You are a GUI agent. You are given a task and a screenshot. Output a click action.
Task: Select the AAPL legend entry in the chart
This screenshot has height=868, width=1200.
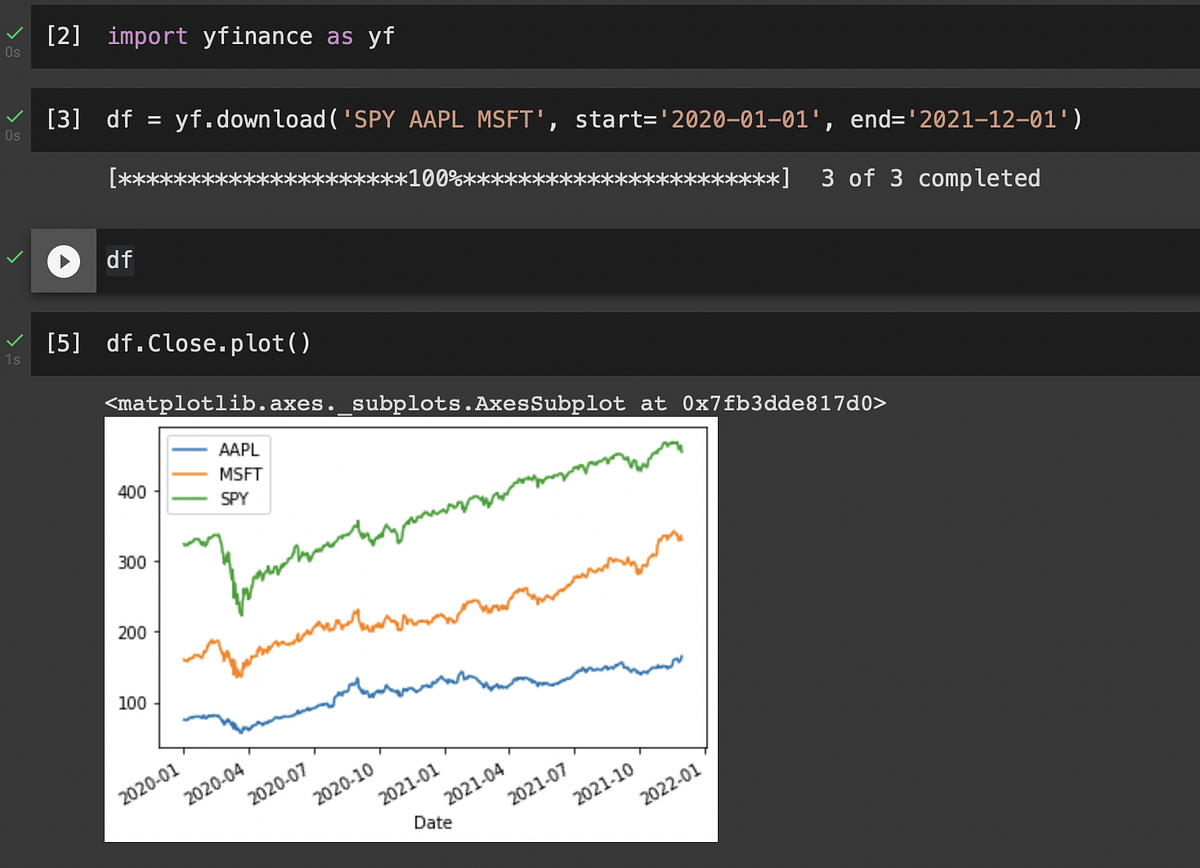coord(237,450)
